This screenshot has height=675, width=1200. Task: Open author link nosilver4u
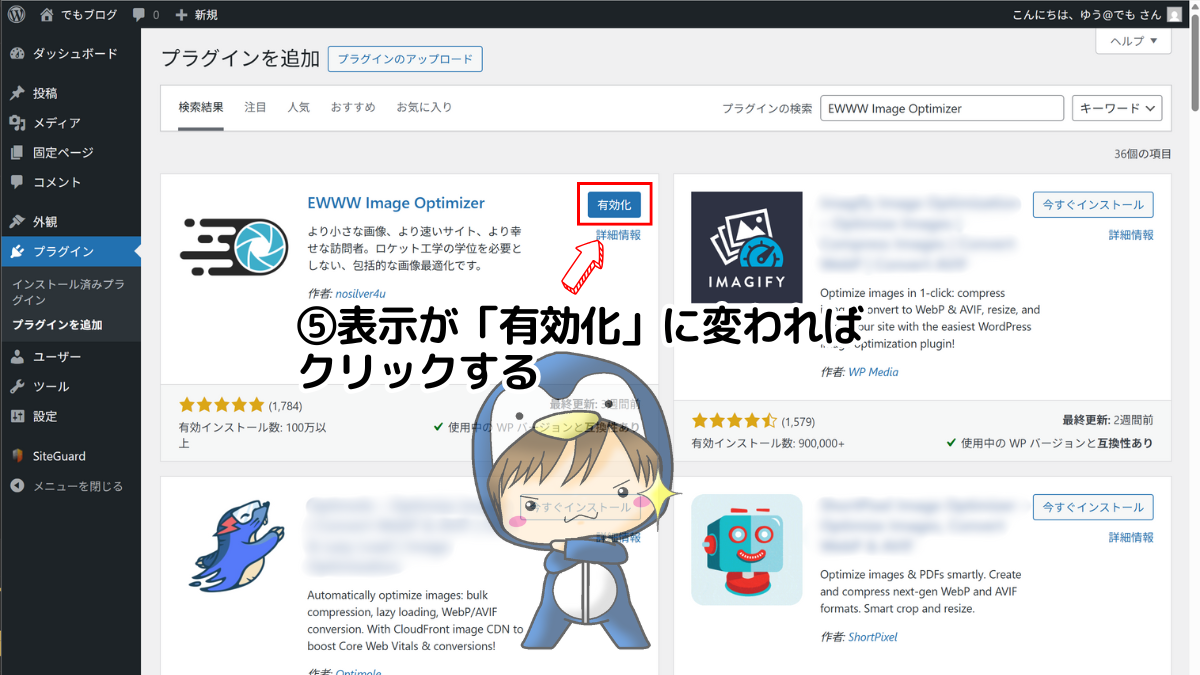[361, 294]
